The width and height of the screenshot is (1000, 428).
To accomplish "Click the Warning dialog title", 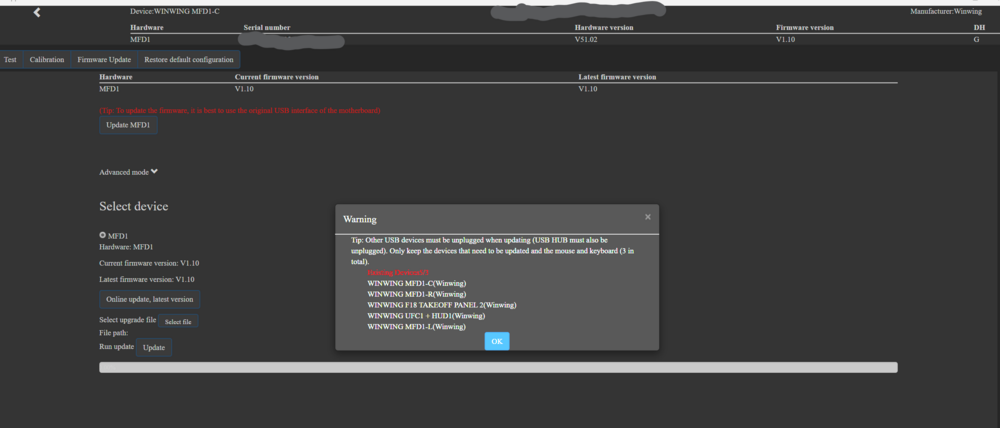I will click(x=360, y=219).
